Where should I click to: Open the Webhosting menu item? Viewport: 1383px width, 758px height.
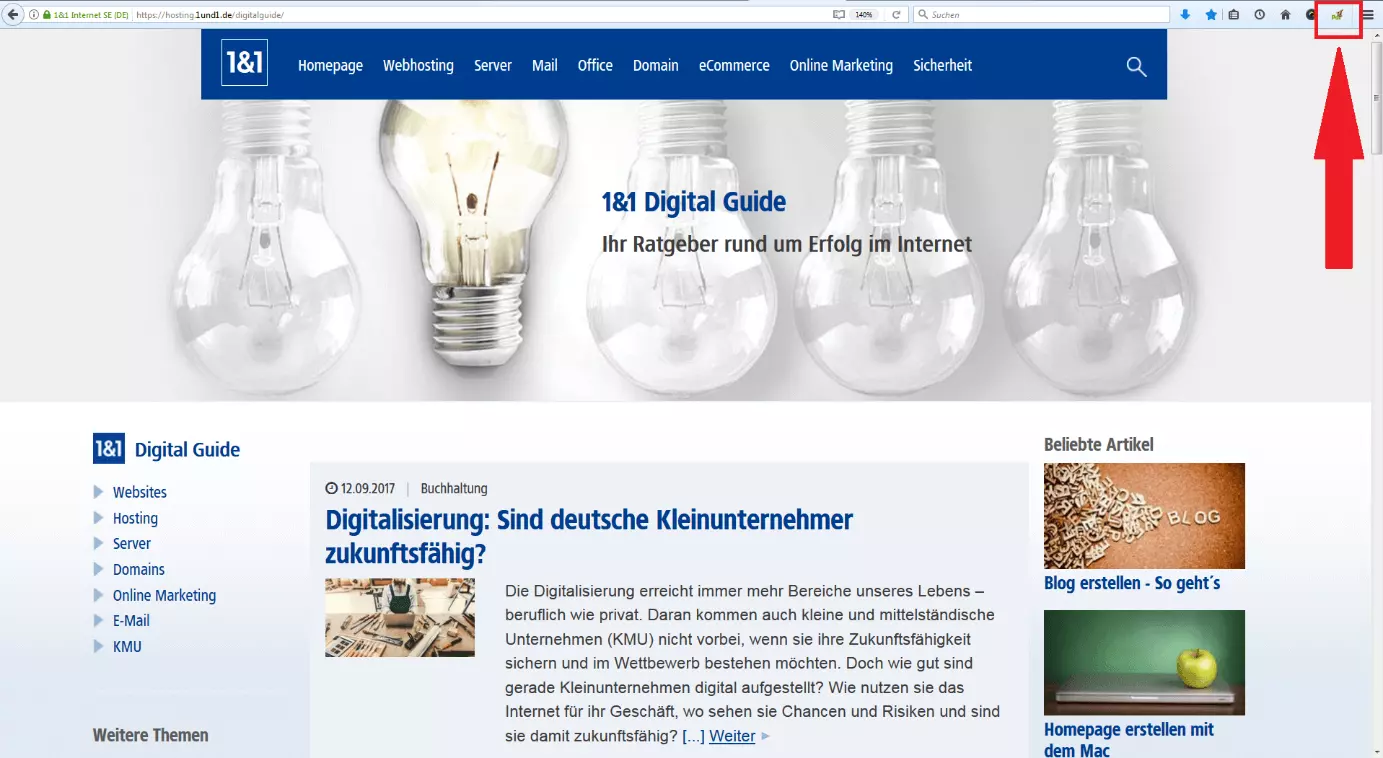418,65
